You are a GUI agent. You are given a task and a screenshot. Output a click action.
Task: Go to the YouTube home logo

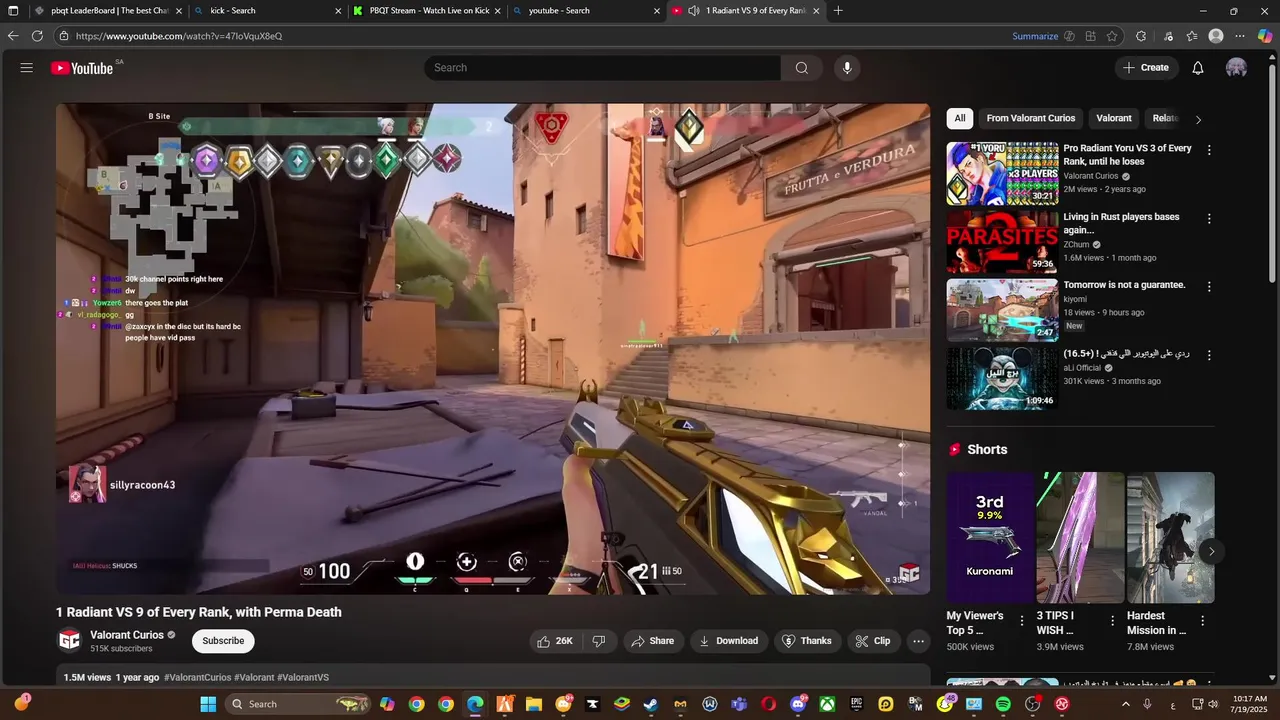point(82,68)
